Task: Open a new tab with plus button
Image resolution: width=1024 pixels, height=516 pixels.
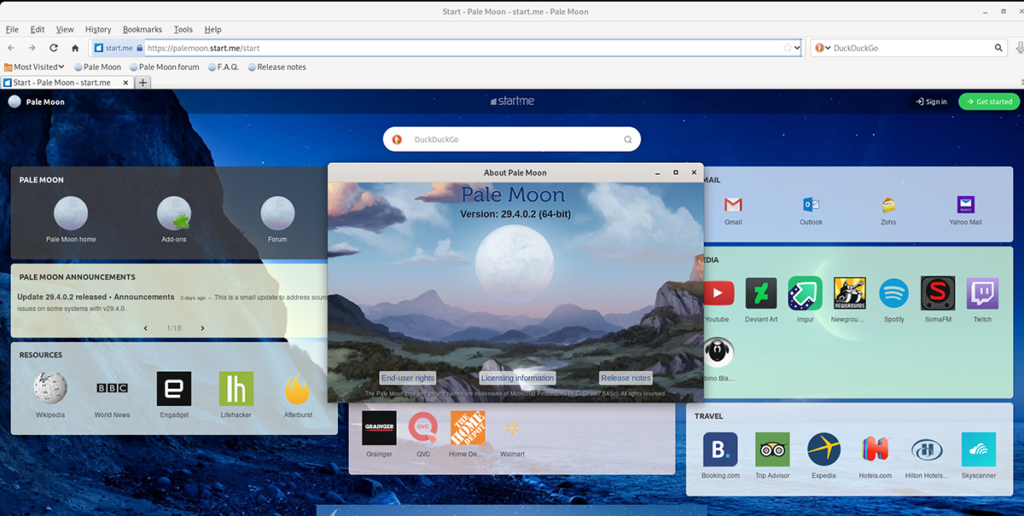Action: [x=143, y=82]
